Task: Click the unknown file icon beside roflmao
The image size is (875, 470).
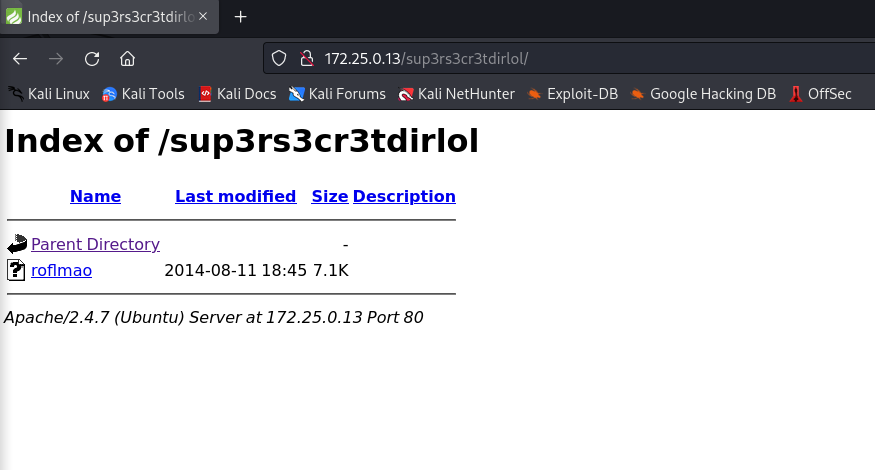Action: [16, 270]
